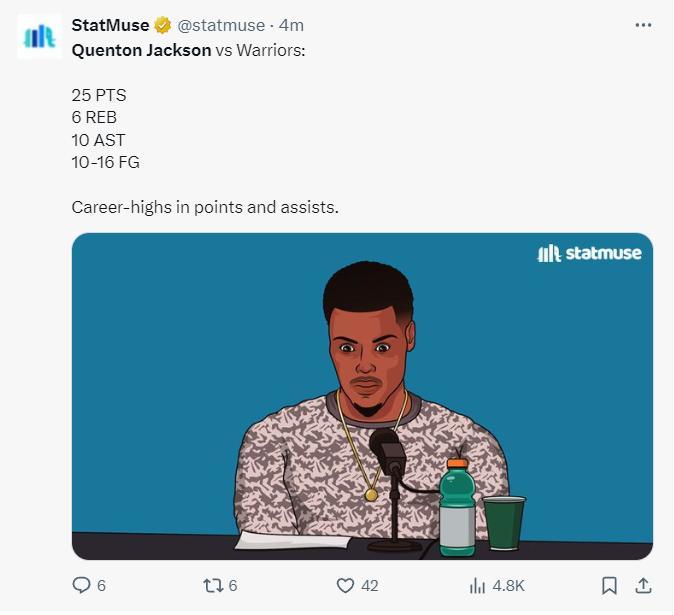Screen dimensions: 674x615
Task: Click the StatMuse display name
Action: pyautogui.click(x=110, y=25)
